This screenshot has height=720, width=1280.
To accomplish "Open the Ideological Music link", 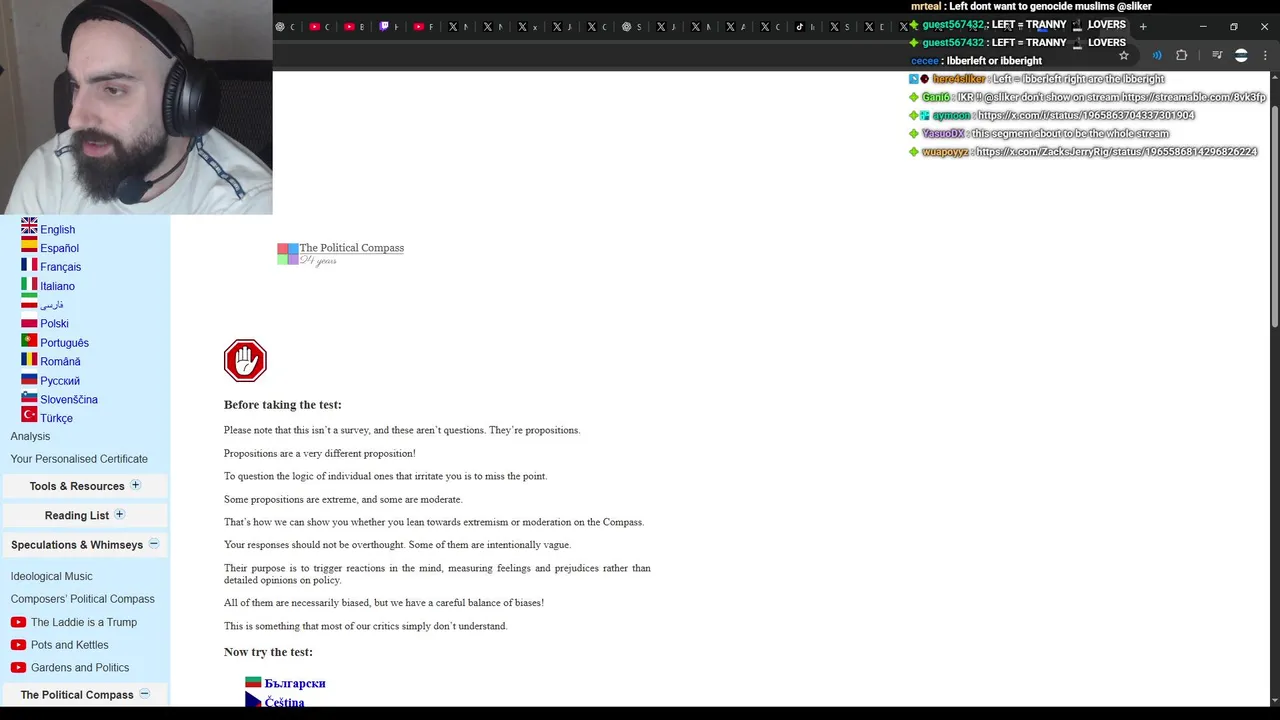I will pos(51,576).
